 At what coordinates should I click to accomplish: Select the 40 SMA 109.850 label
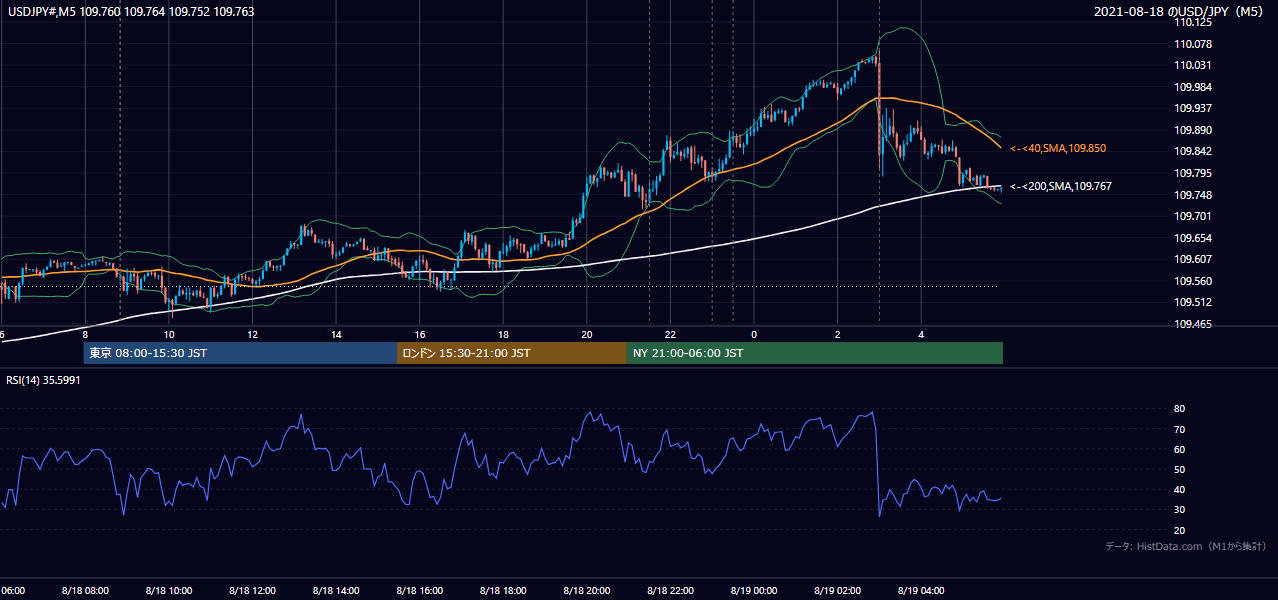(1058, 148)
